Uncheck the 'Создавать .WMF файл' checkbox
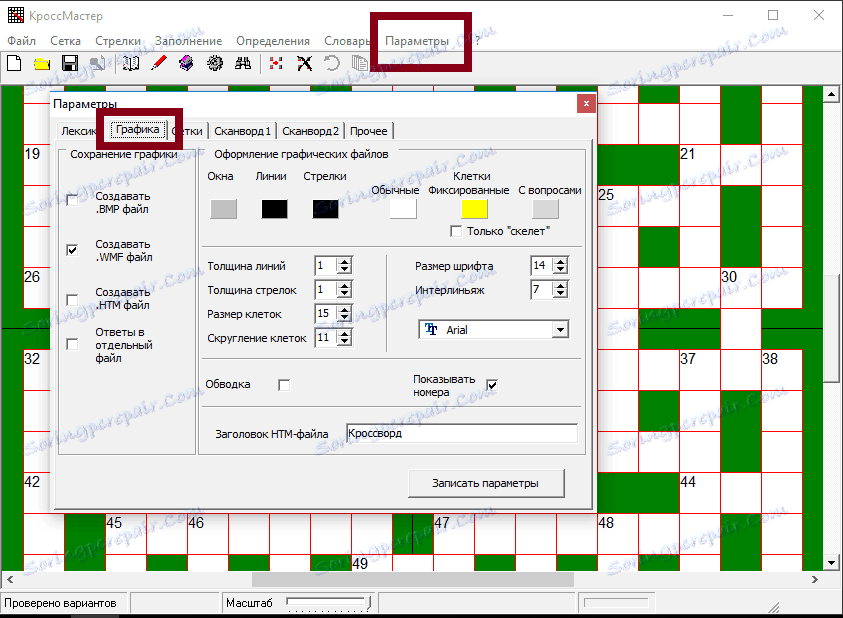Viewport: 843px width, 618px height. point(72,250)
